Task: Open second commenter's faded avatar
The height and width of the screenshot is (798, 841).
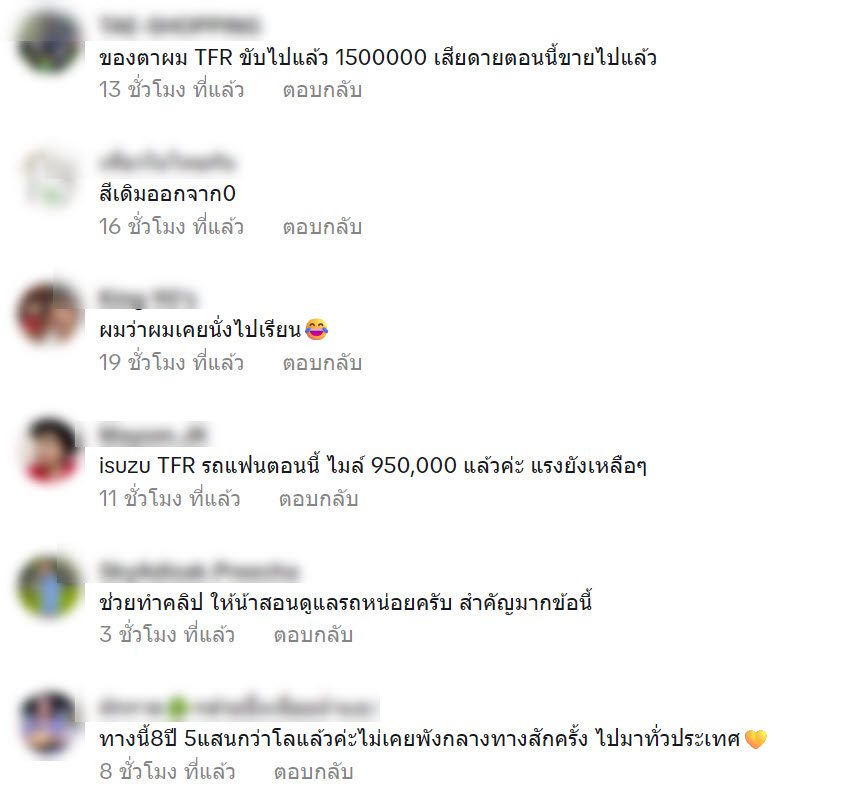Action: coord(49,179)
